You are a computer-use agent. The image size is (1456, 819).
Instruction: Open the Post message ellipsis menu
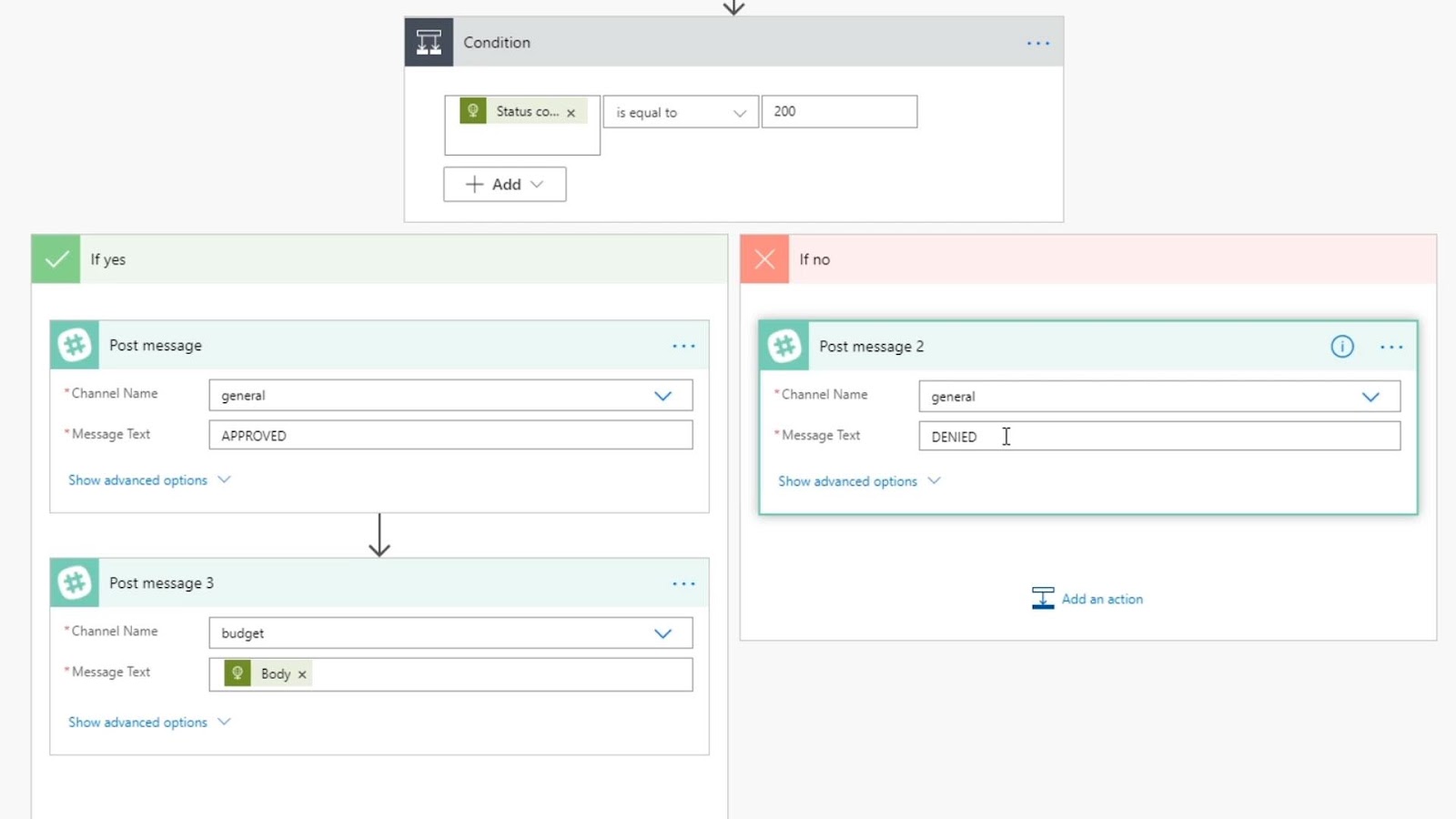coord(683,346)
